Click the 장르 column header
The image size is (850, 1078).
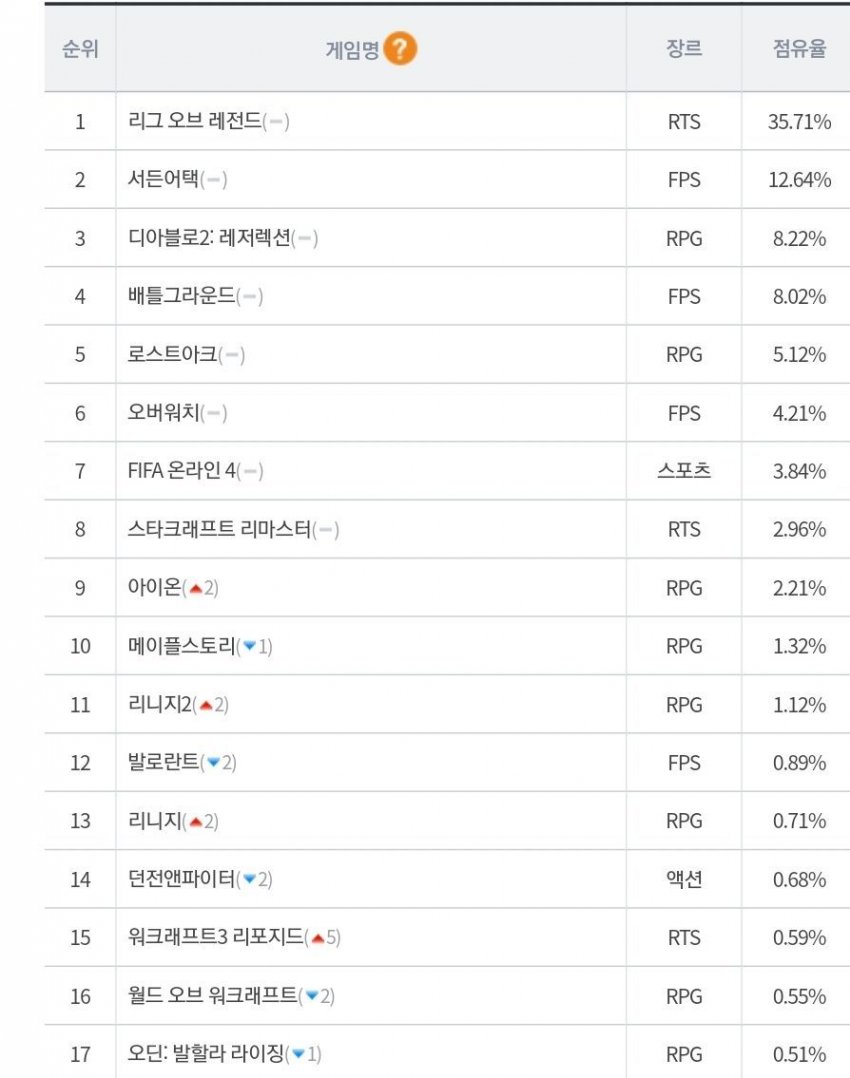point(684,49)
